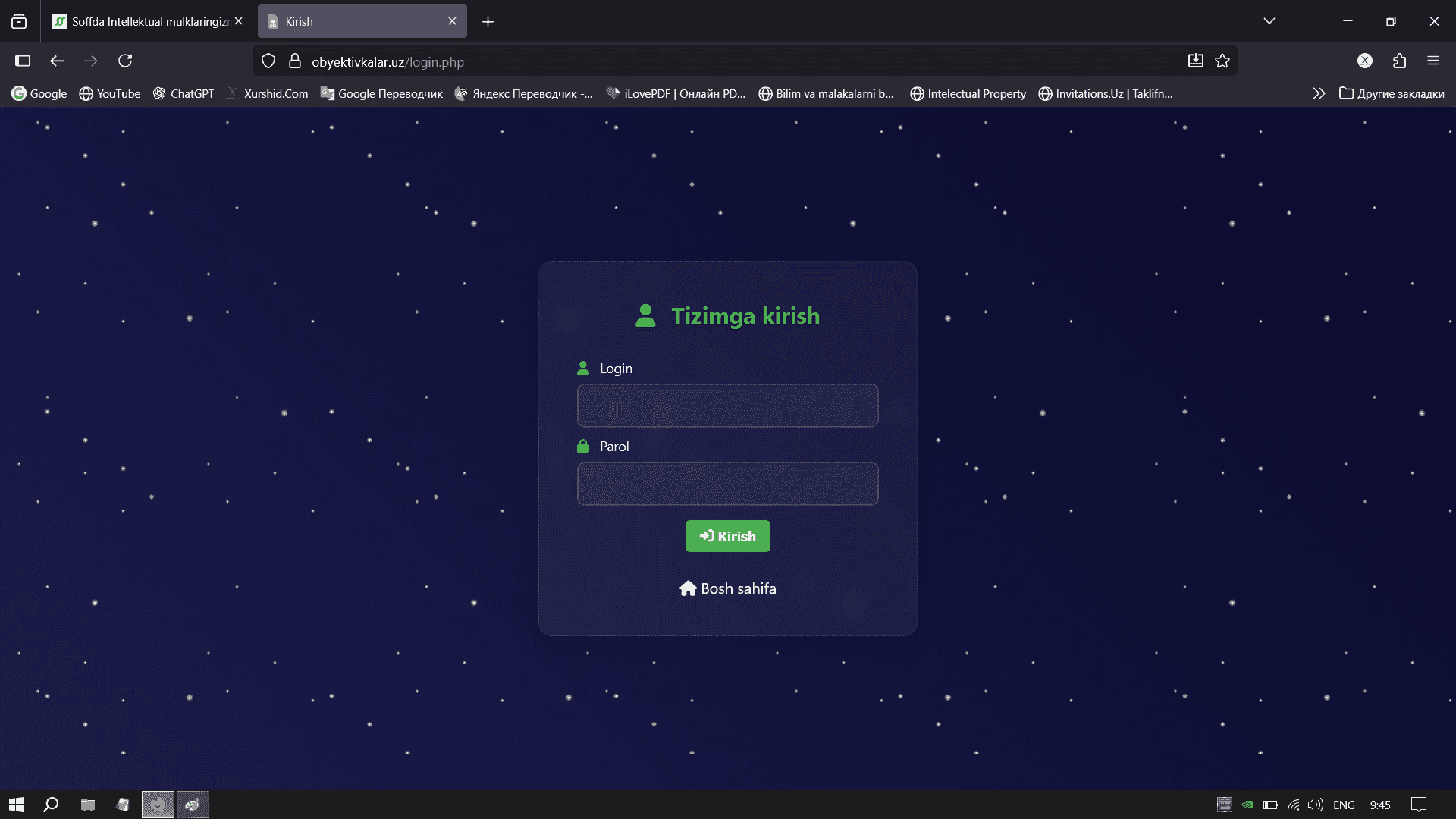This screenshot has height=819, width=1456.
Task: Open a new browser tab
Action: [488, 22]
